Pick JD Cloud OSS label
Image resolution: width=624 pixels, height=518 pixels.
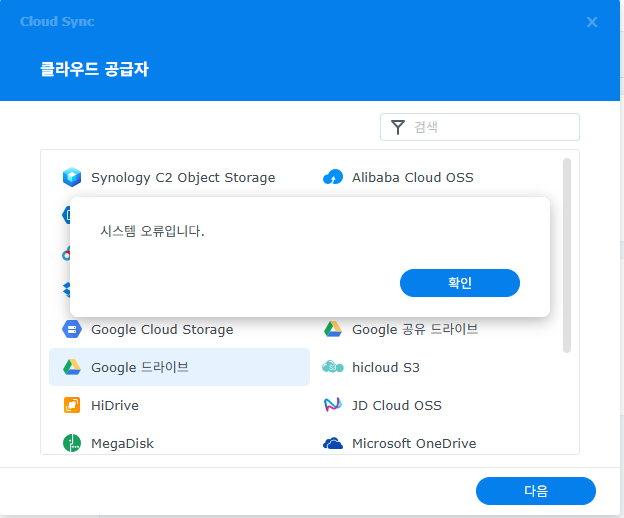[397, 405]
